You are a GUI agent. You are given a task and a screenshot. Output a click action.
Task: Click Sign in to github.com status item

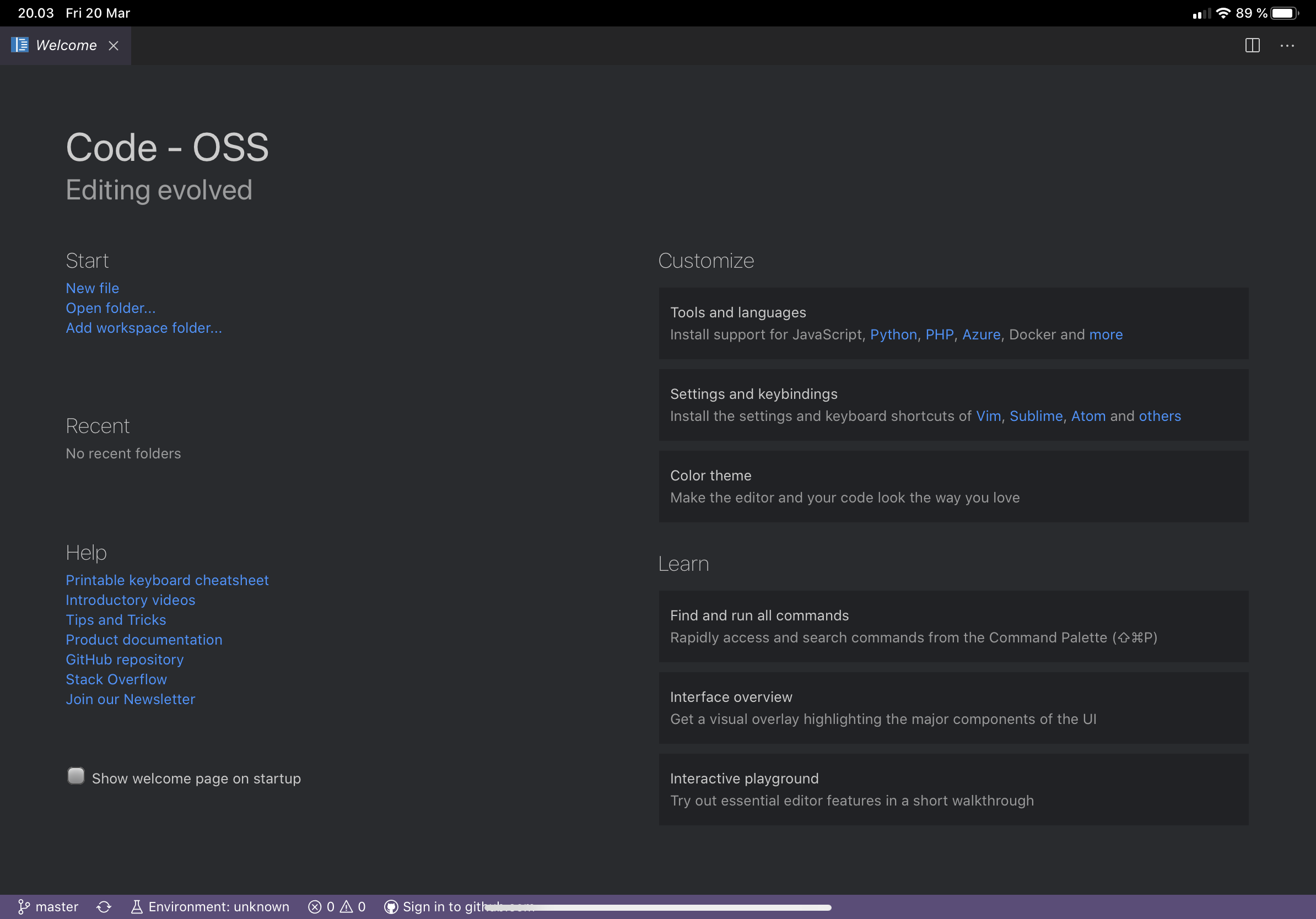coord(435,906)
